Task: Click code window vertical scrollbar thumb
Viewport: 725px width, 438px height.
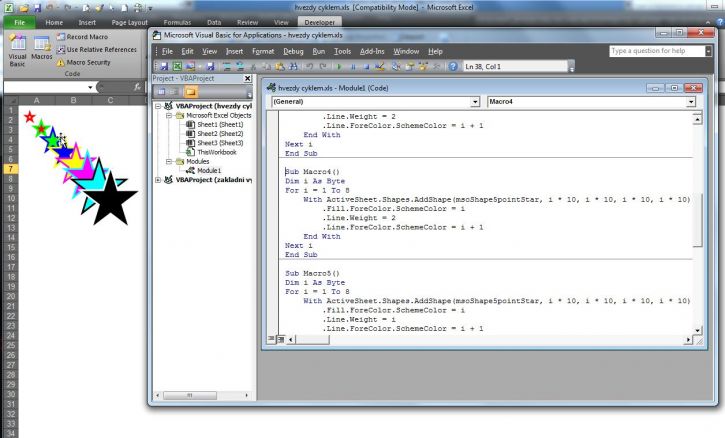Action: click(697, 221)
